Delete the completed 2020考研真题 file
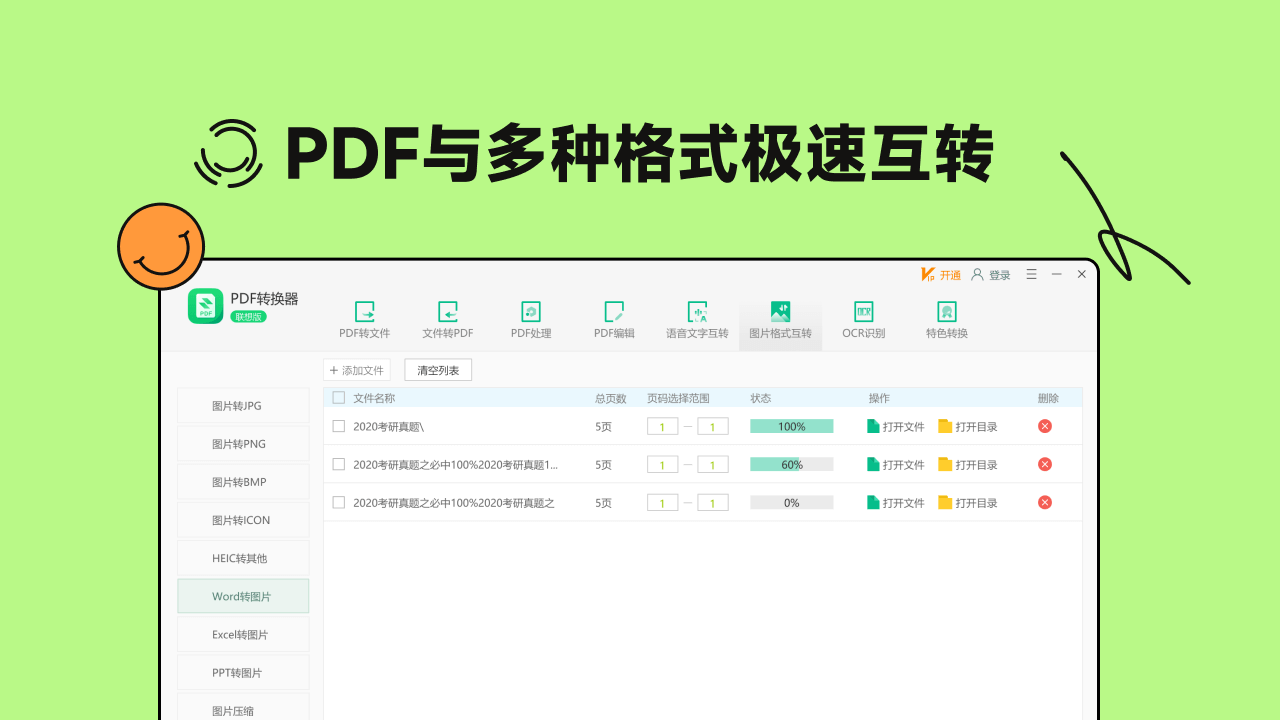 tap(1044, 425)
